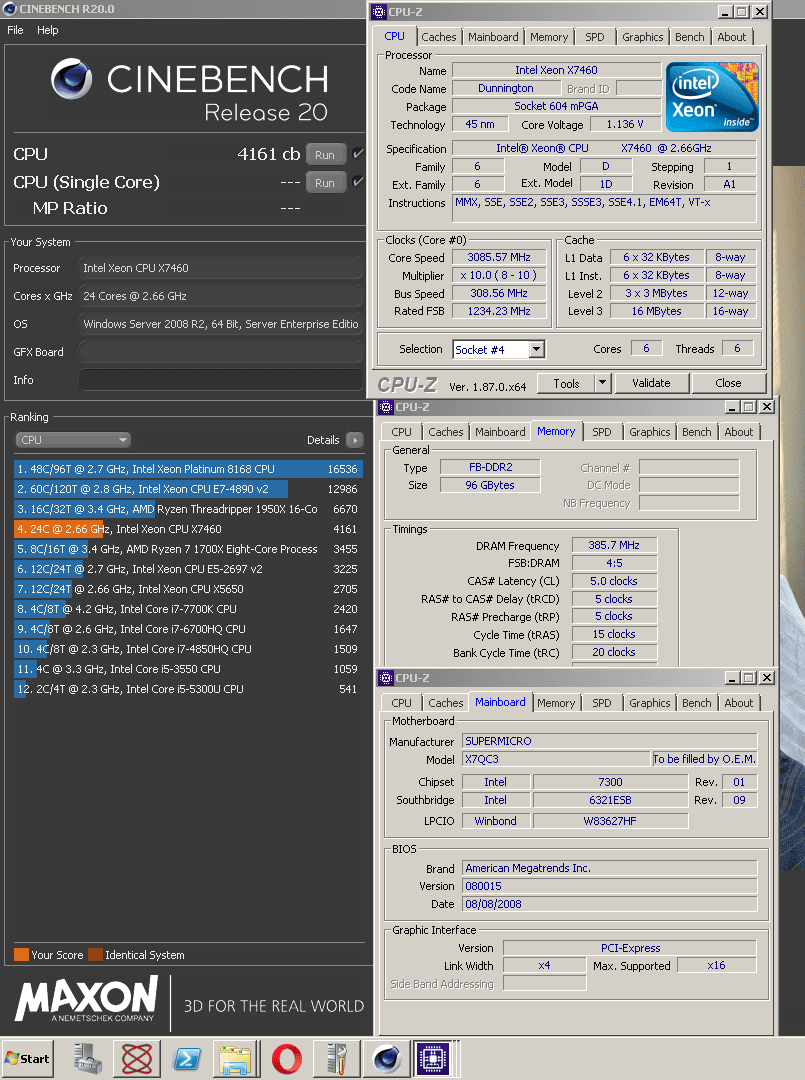Toggle the CPU Single Core checkbox

click(x=357, y=182)
